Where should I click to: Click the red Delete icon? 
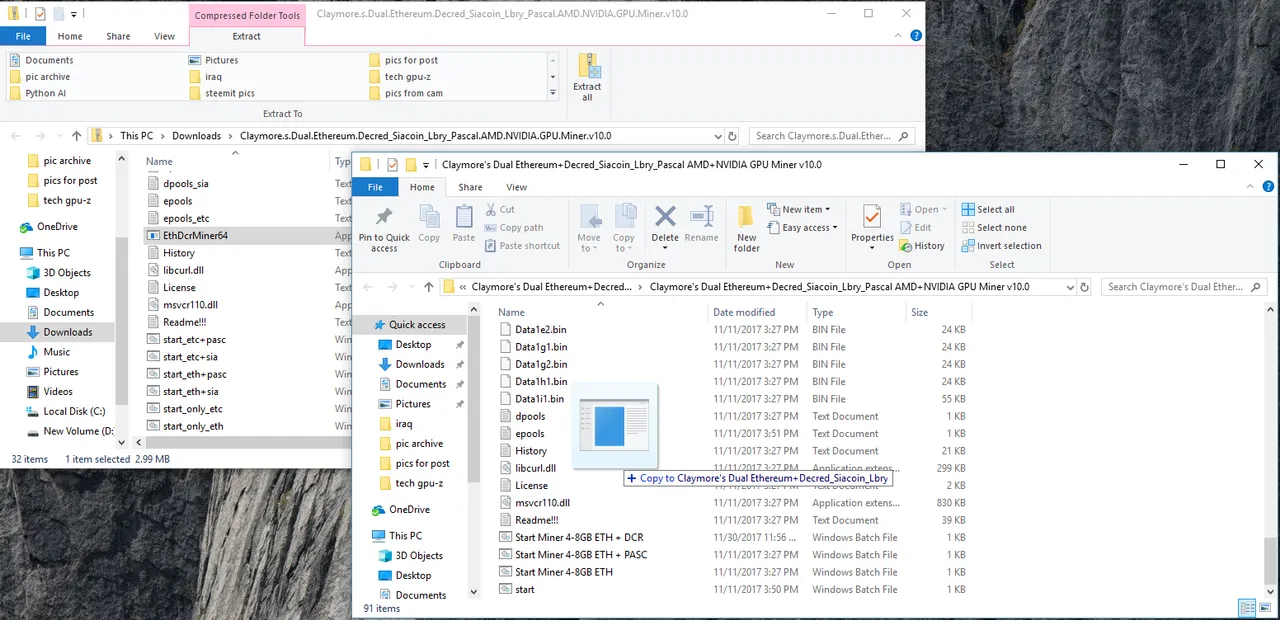665,217
